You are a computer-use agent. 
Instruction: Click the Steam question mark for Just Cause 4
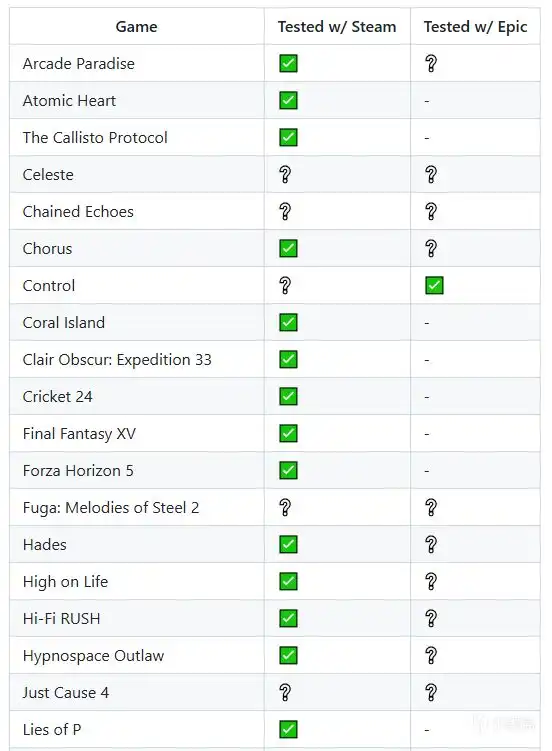(x=285, y=693)
